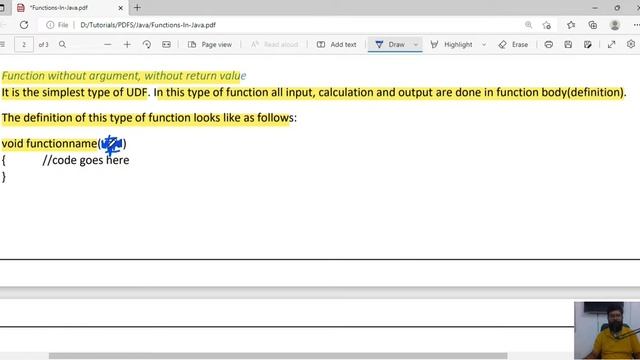Screen dimensions: 640x360
Task: Click the page number field
Action: [x=24, y=44]
